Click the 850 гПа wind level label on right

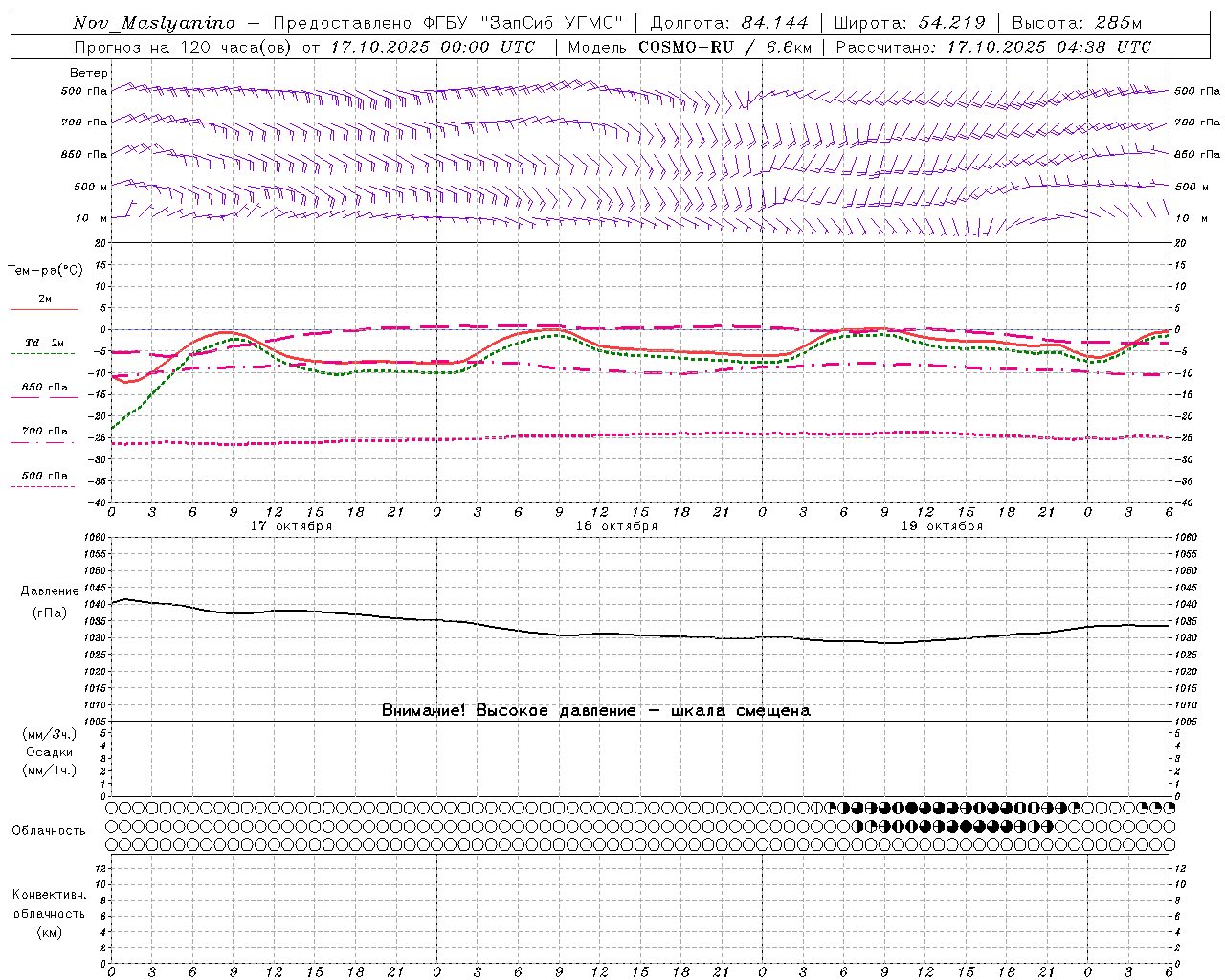1197,154
